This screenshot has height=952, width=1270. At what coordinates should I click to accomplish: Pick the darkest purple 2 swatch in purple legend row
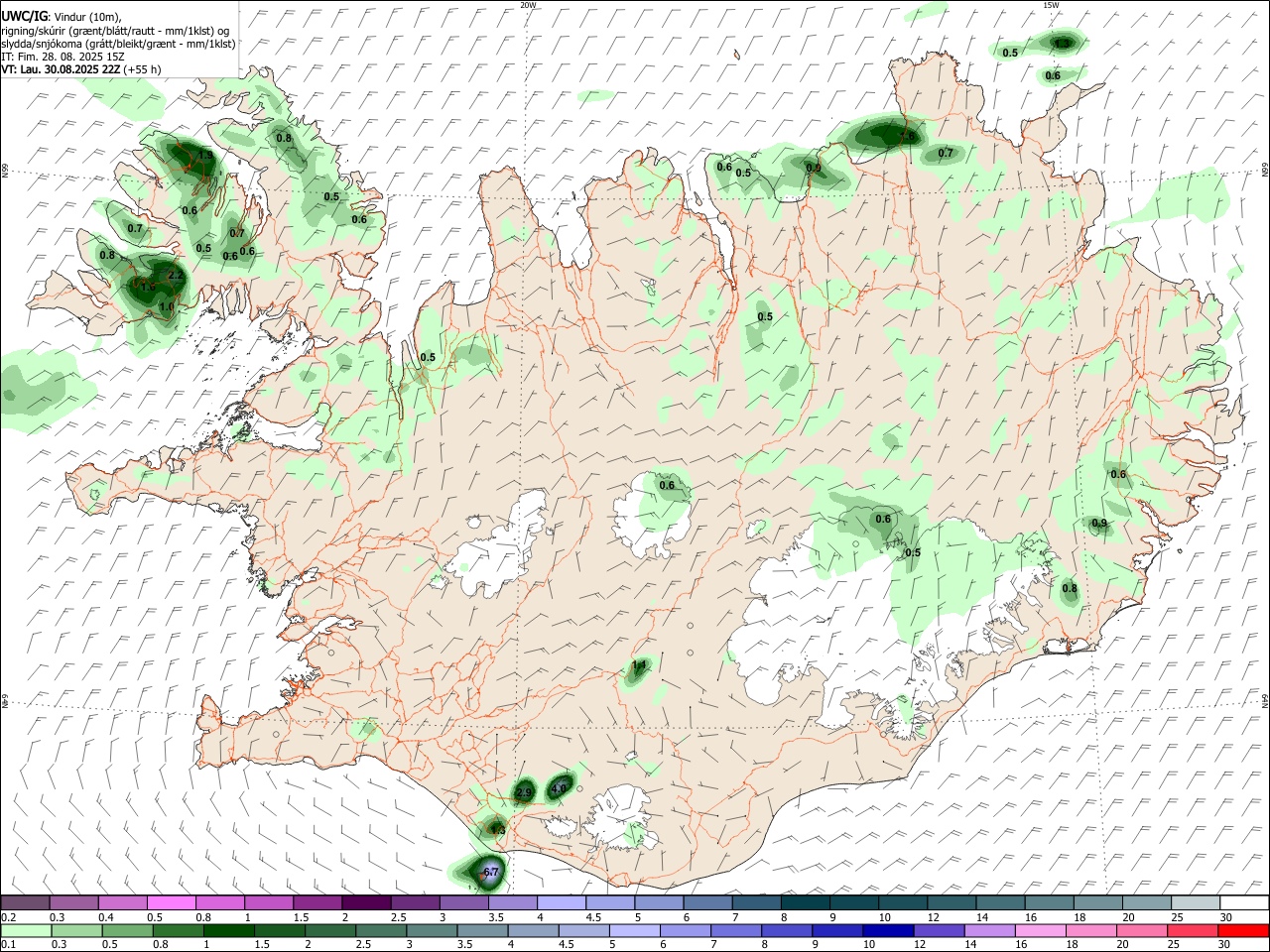[x=365, y=903]
